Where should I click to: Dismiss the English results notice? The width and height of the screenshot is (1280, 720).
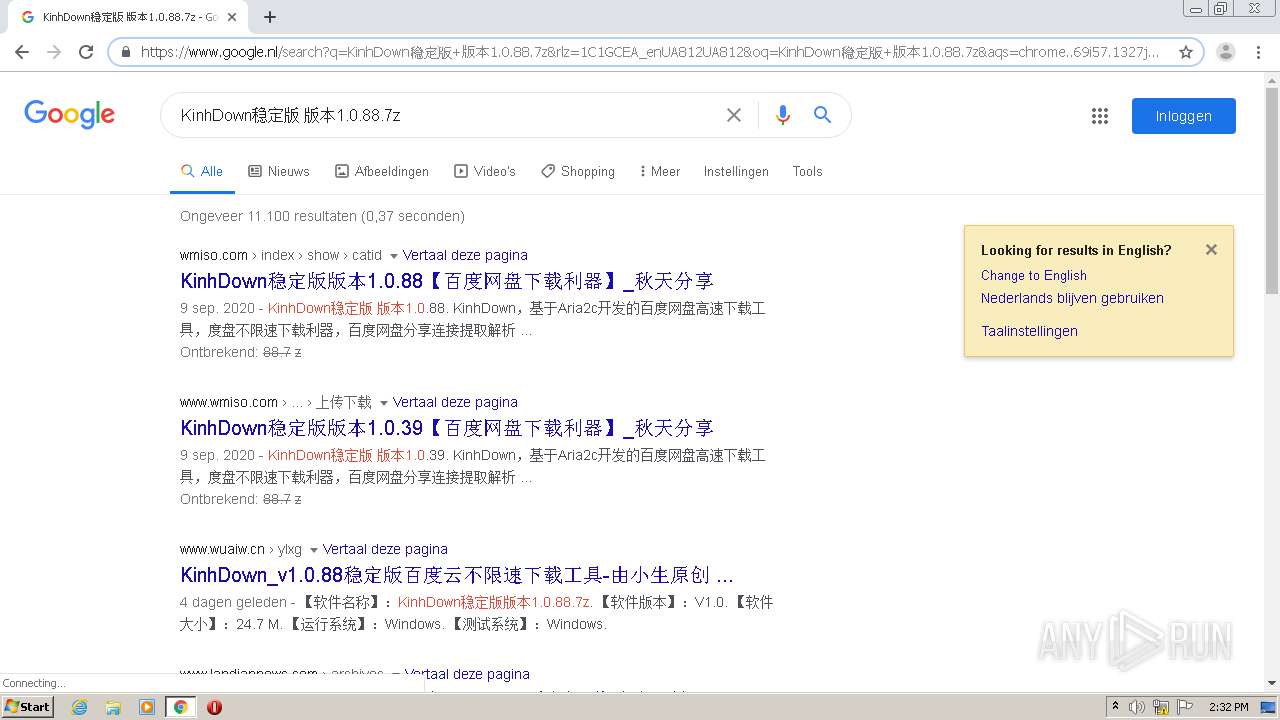(1211, 250)
